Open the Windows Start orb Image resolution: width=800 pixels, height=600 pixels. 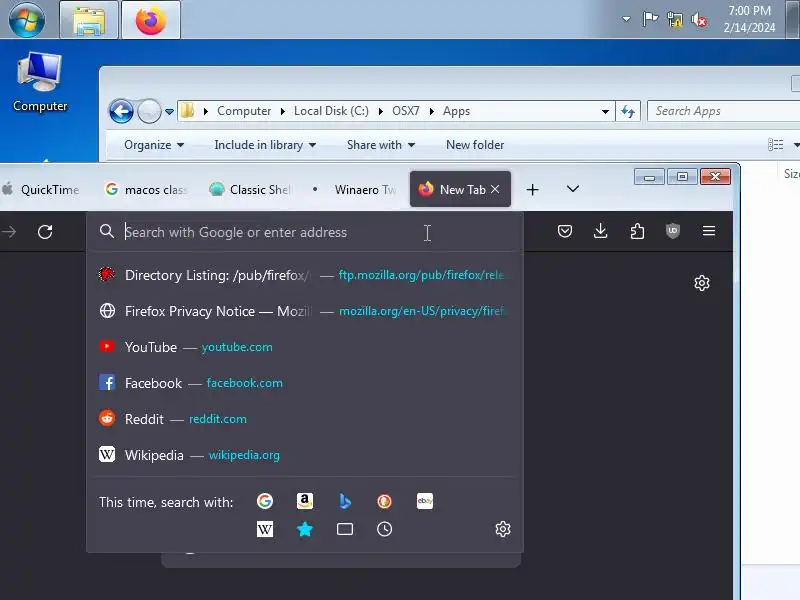pyautogui.click(x=27, y=20)
